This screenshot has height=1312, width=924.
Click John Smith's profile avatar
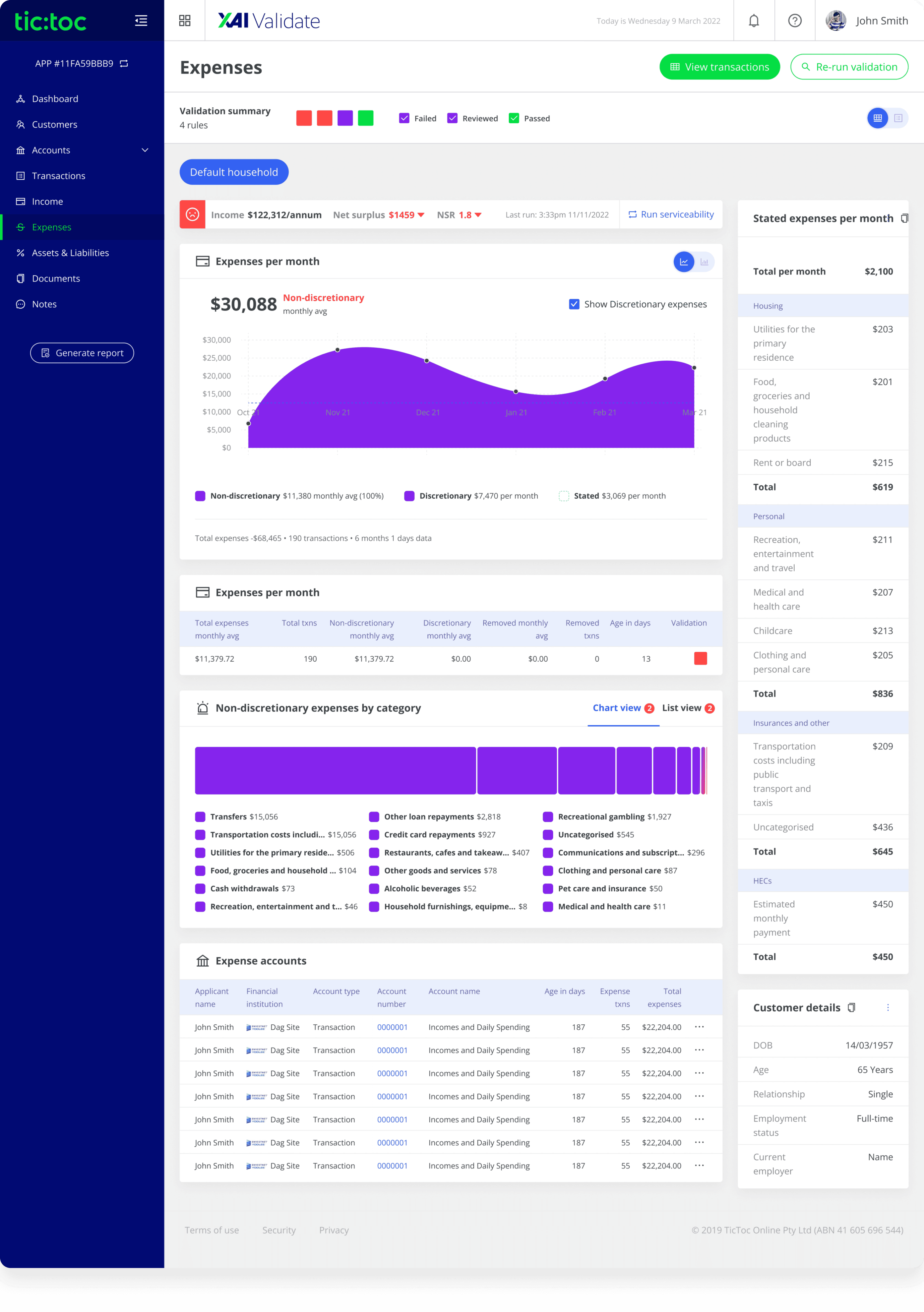[x=836, y=21]
